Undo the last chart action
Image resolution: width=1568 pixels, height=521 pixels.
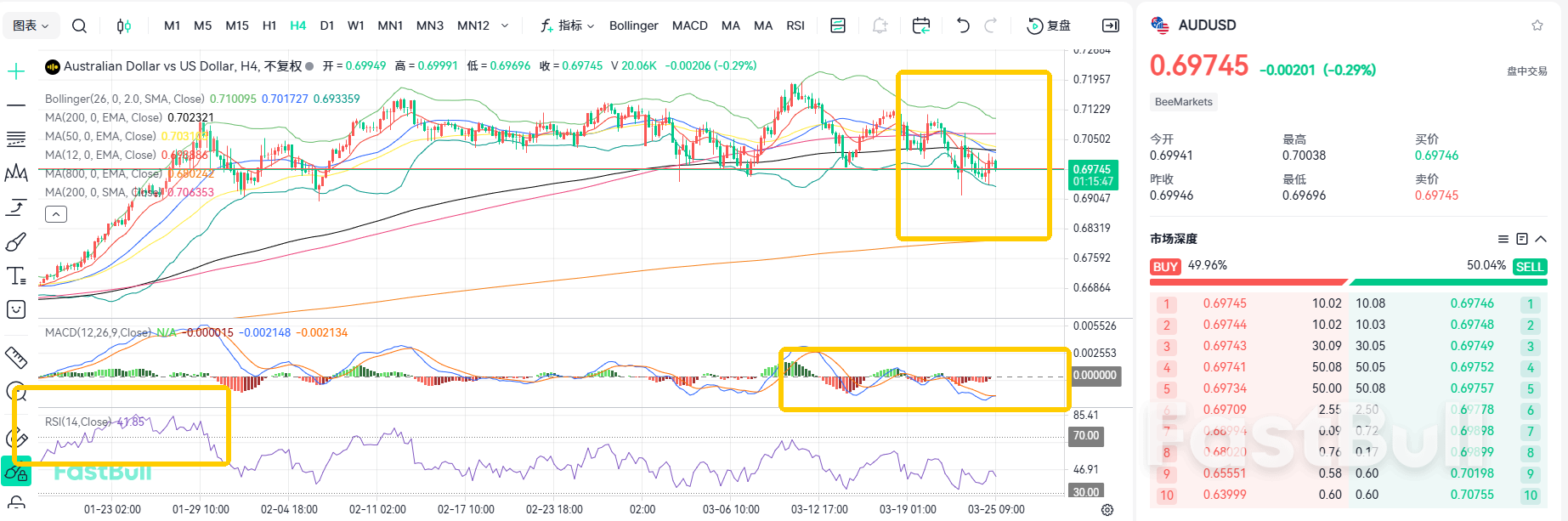(963, 25)
